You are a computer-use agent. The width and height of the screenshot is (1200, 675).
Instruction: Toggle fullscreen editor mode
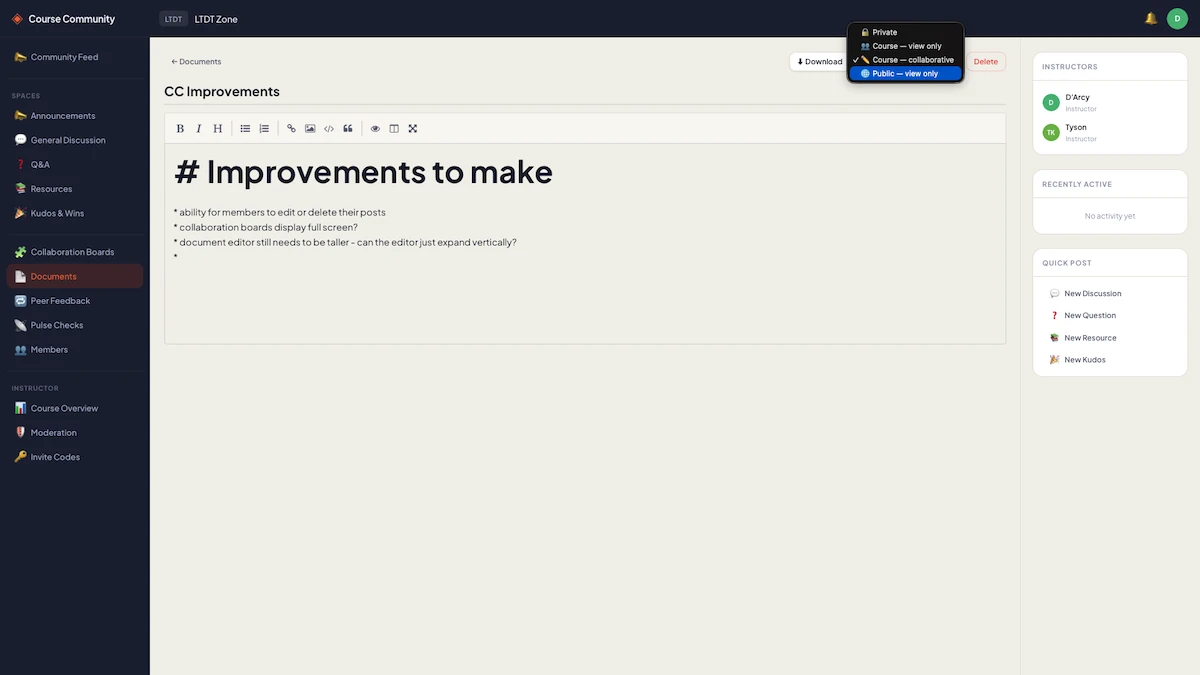click(x=413, y=129)
